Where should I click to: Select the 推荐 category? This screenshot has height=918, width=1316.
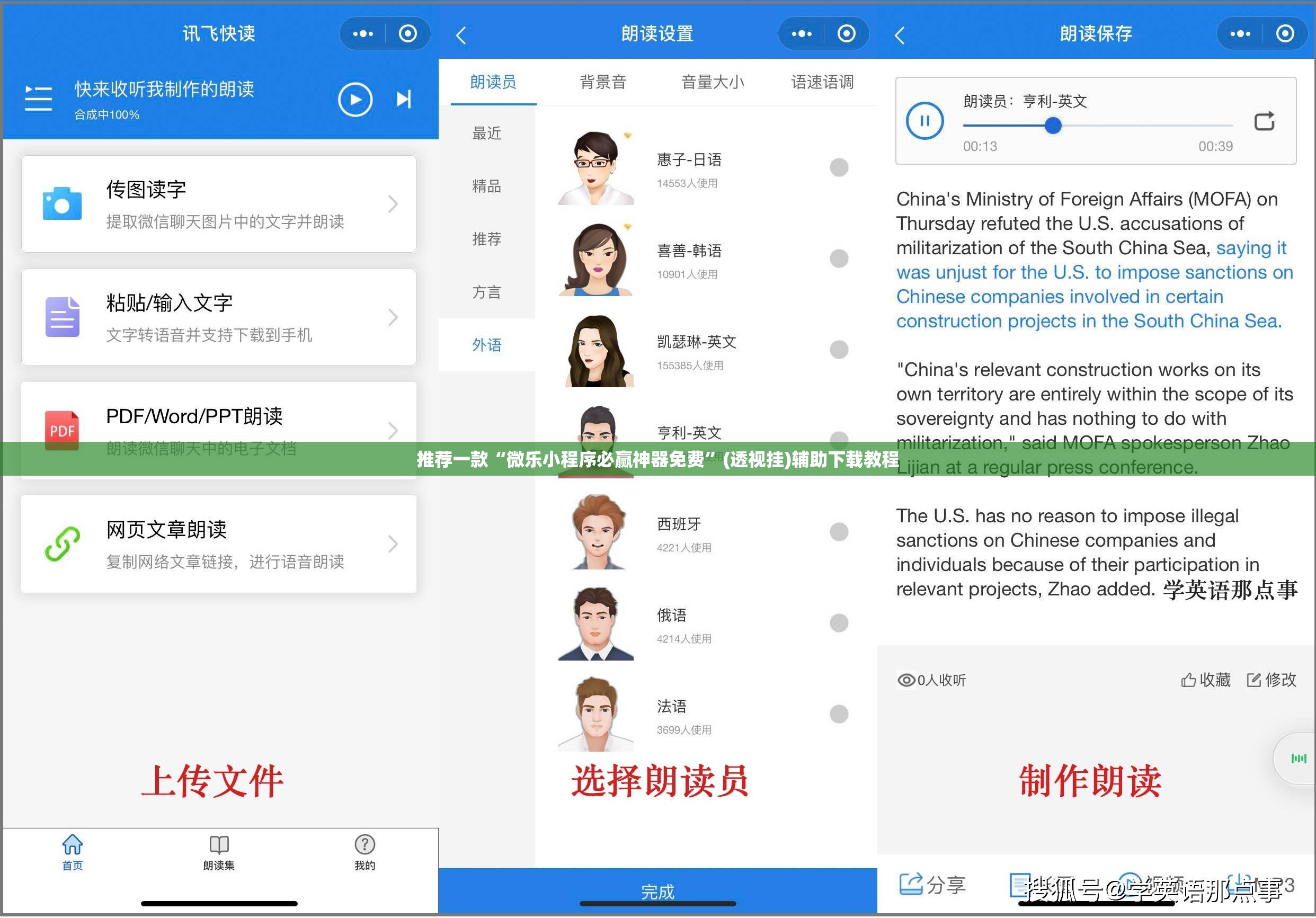click(x=487, y=239)
